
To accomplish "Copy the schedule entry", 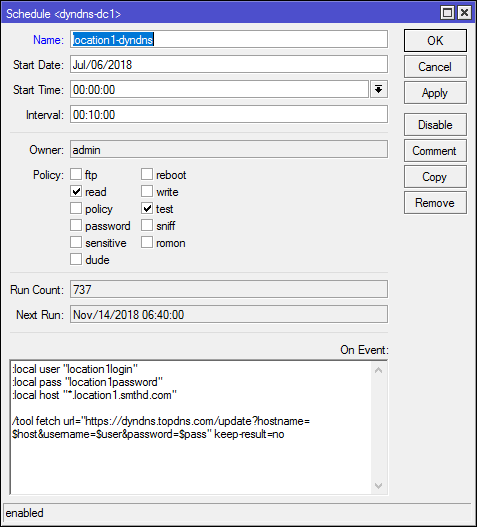I will pyautogui.click(x=435, y=176).
